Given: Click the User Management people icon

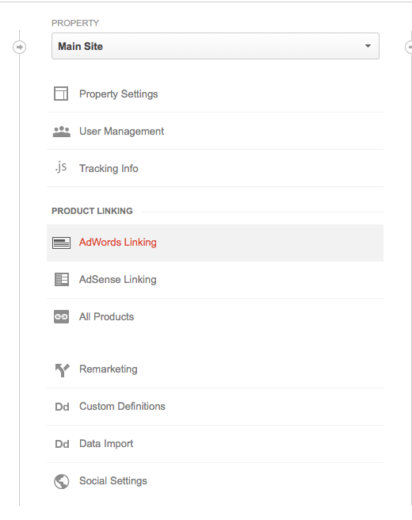Looking at the screenshot, I should [x=62, y=132].
